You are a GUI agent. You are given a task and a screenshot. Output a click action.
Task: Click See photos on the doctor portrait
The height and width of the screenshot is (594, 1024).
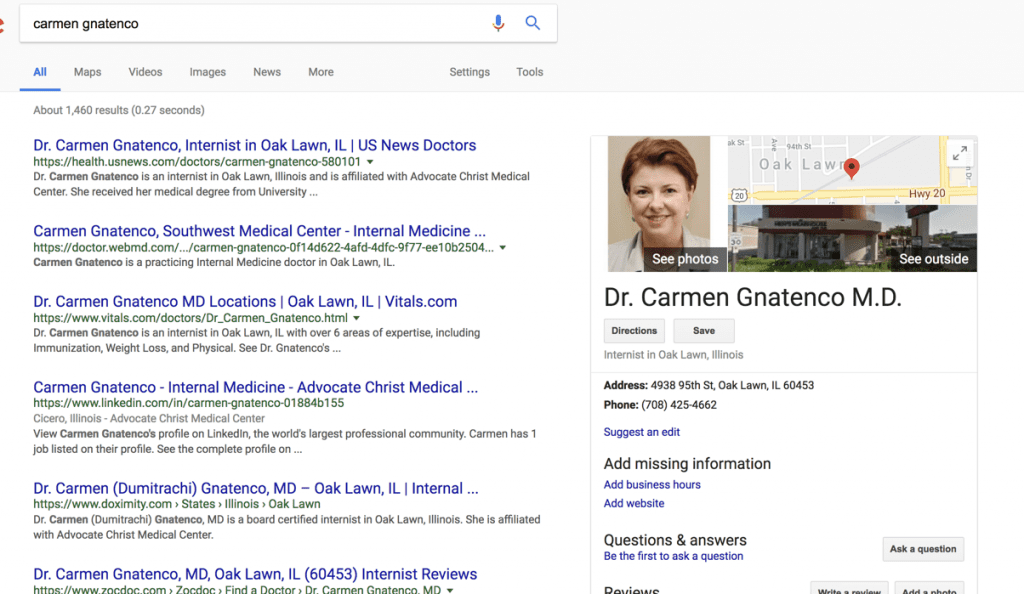click(685, 259)
